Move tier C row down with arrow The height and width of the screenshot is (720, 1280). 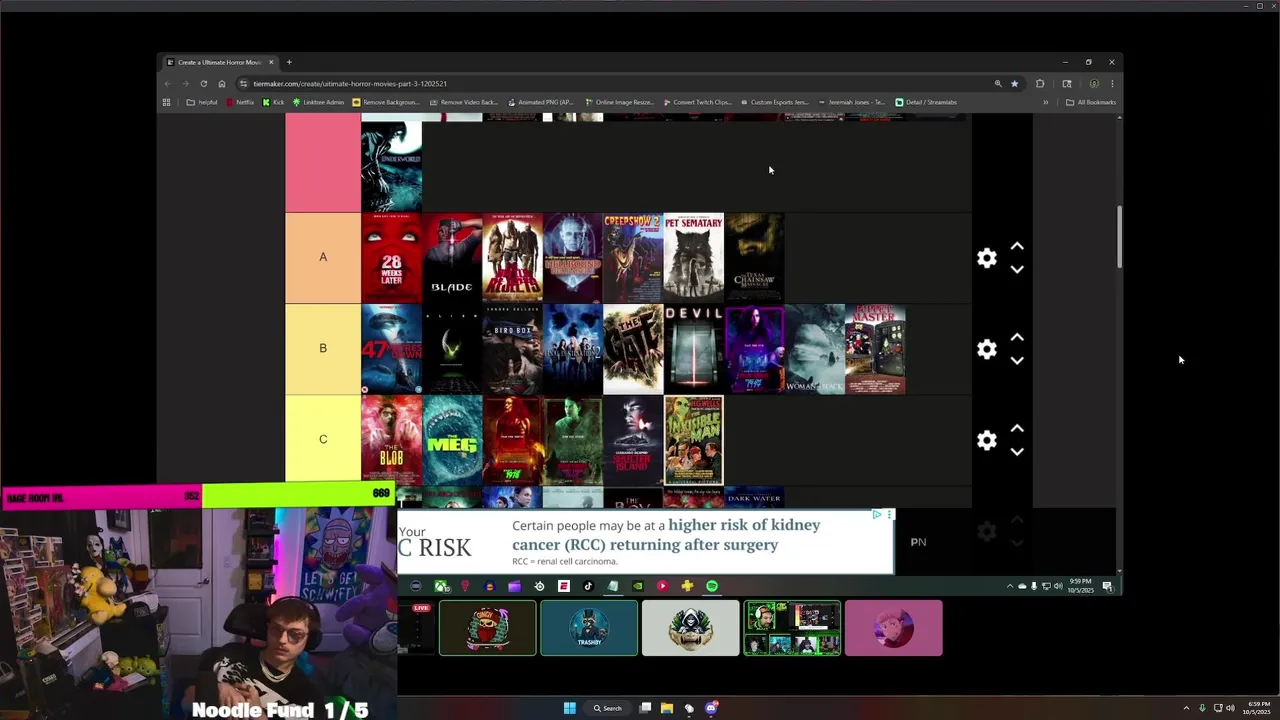[x=1017, y=451]
